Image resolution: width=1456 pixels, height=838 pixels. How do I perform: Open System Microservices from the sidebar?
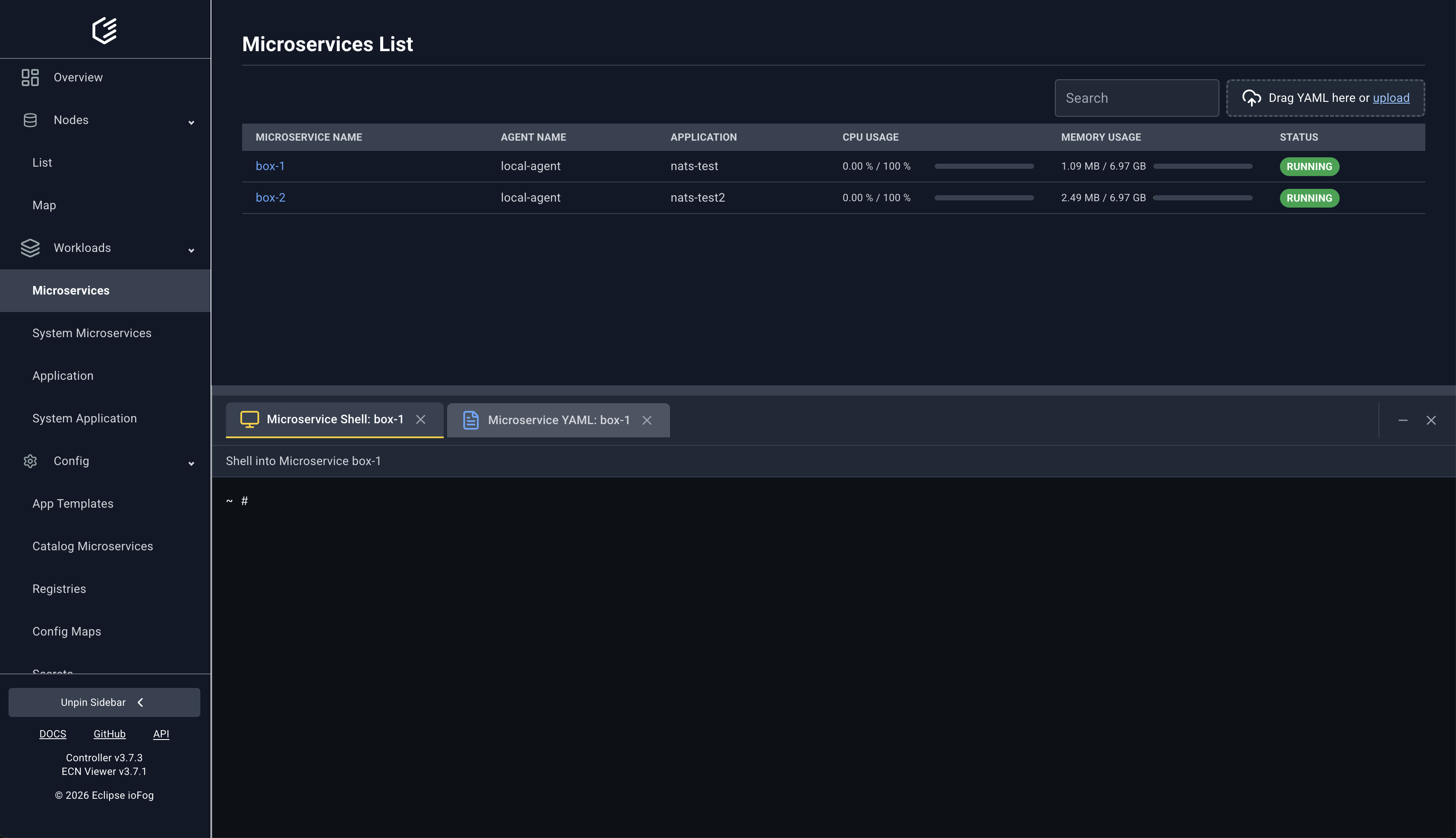coord(91,332)
